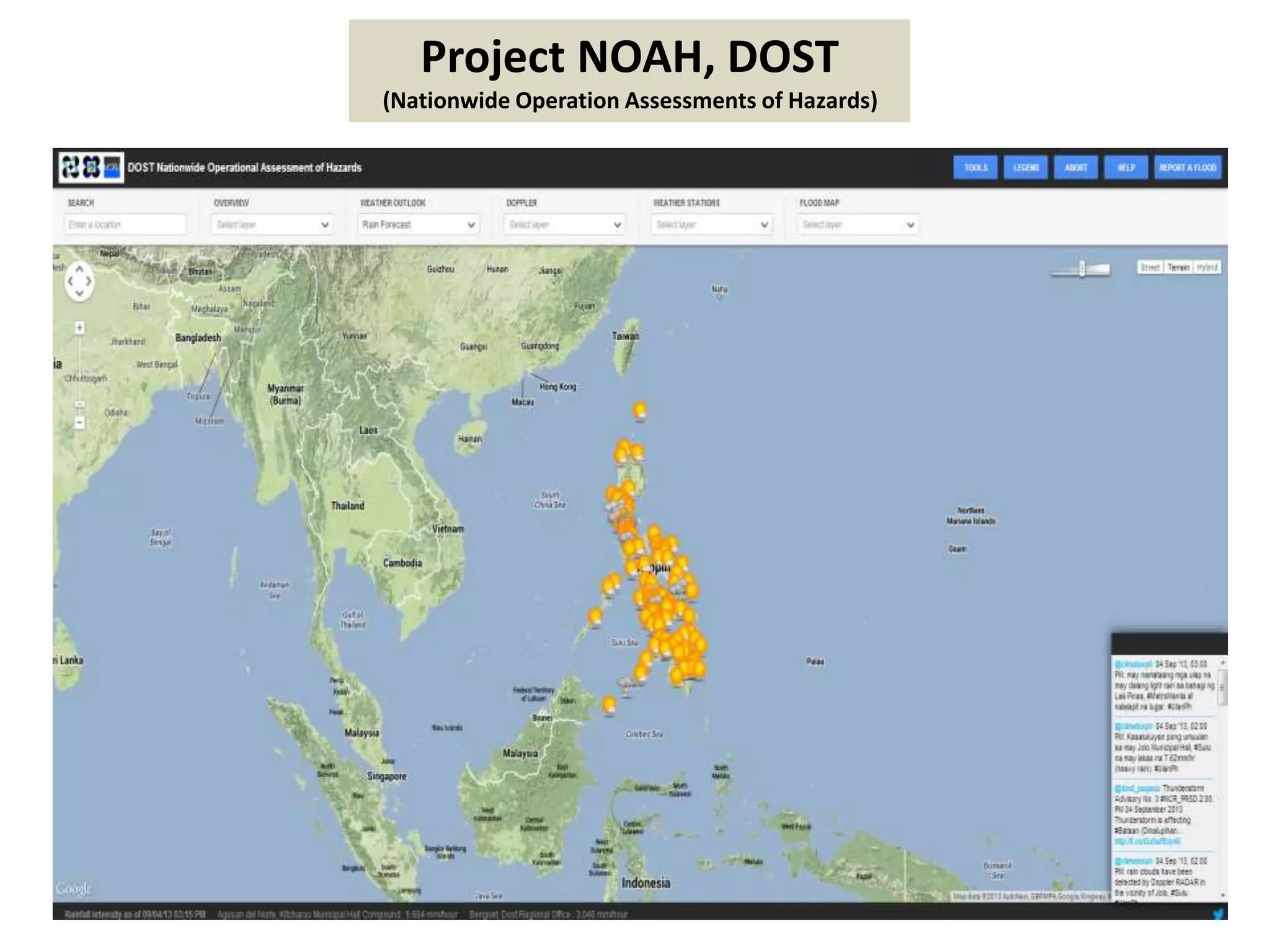
Task: Click the Guam label on map
Action: tap(957, 549)
